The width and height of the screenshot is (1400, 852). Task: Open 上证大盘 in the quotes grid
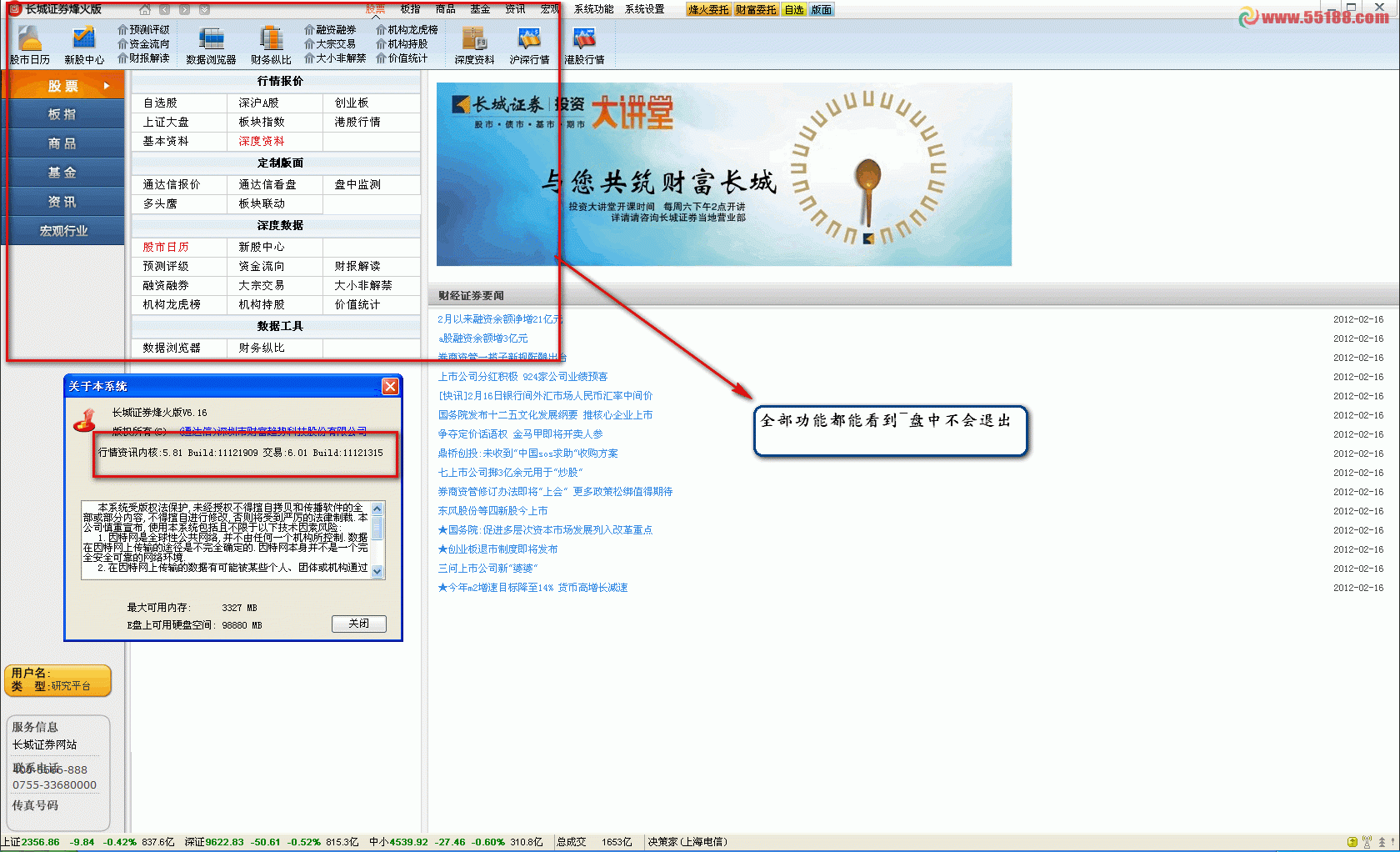pos(166,122)
